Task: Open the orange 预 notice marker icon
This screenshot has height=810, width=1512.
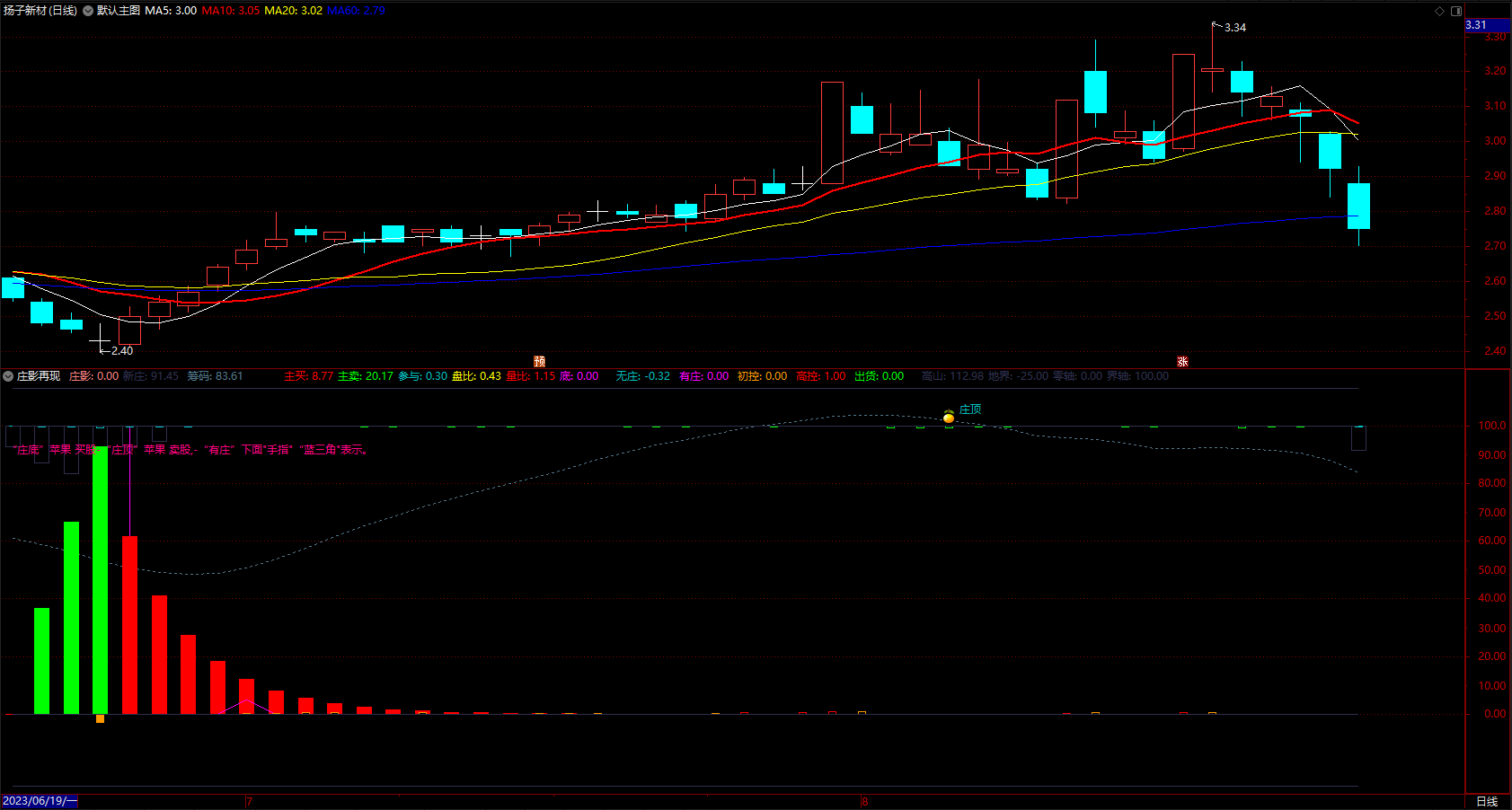Action: click(539, 361)
